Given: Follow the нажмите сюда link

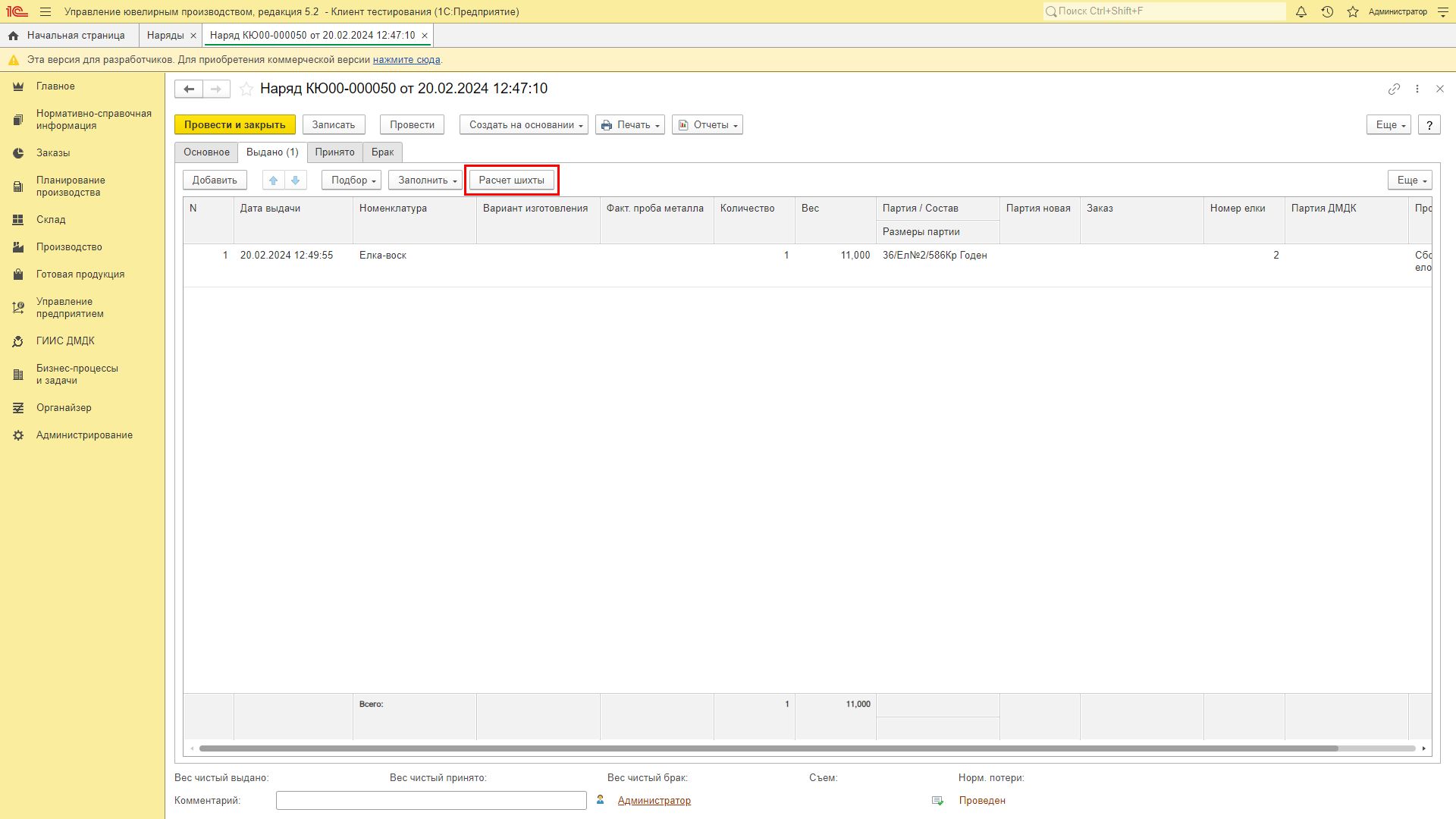Looking at the screenshot, I should [406, 60].
